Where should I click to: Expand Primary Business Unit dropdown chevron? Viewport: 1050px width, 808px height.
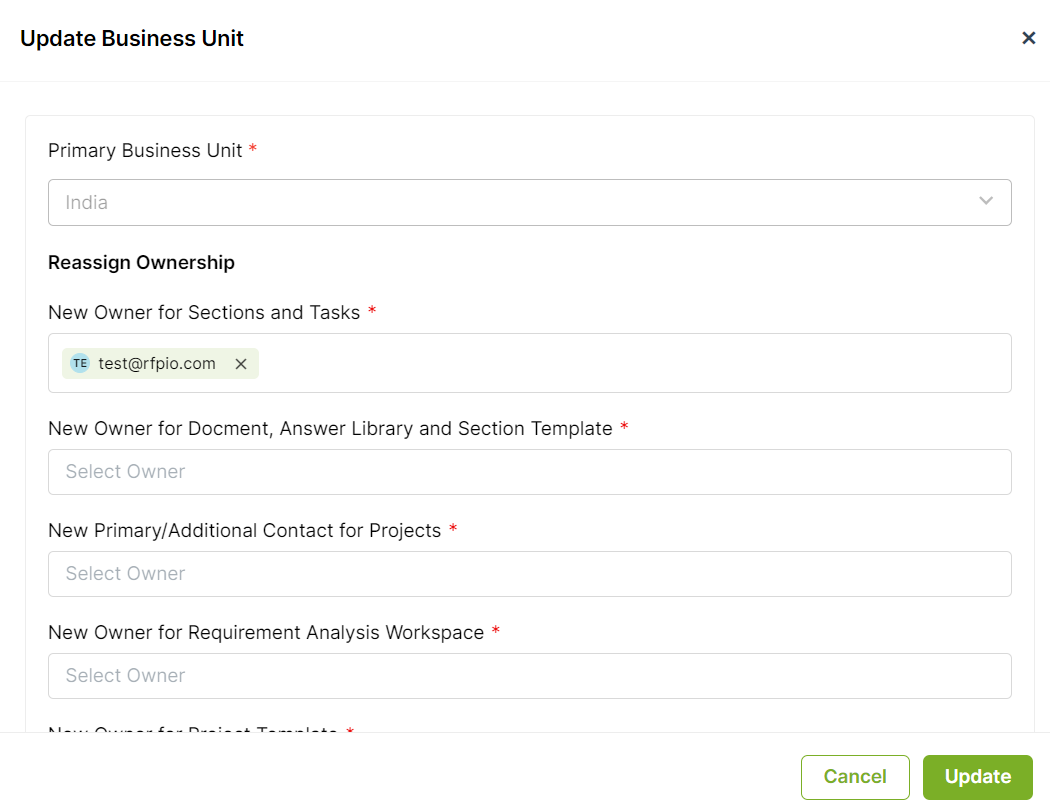tap(986, 201)
